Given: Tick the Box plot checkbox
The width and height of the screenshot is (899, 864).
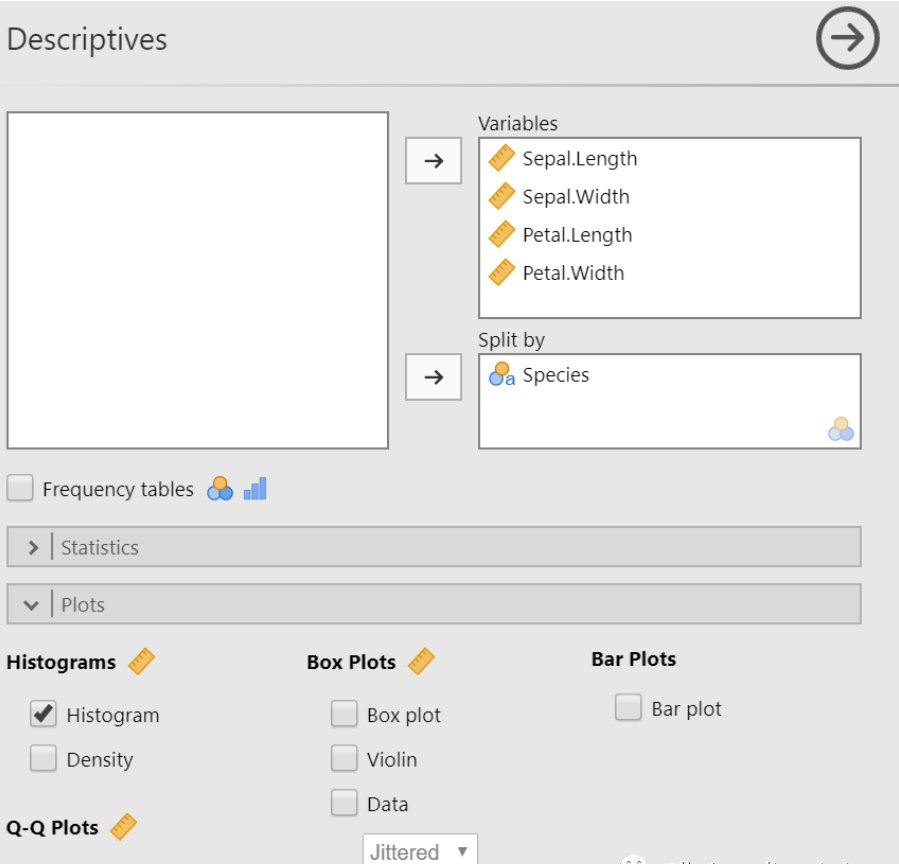Looking at the screenshot, I should pos(344,714).
